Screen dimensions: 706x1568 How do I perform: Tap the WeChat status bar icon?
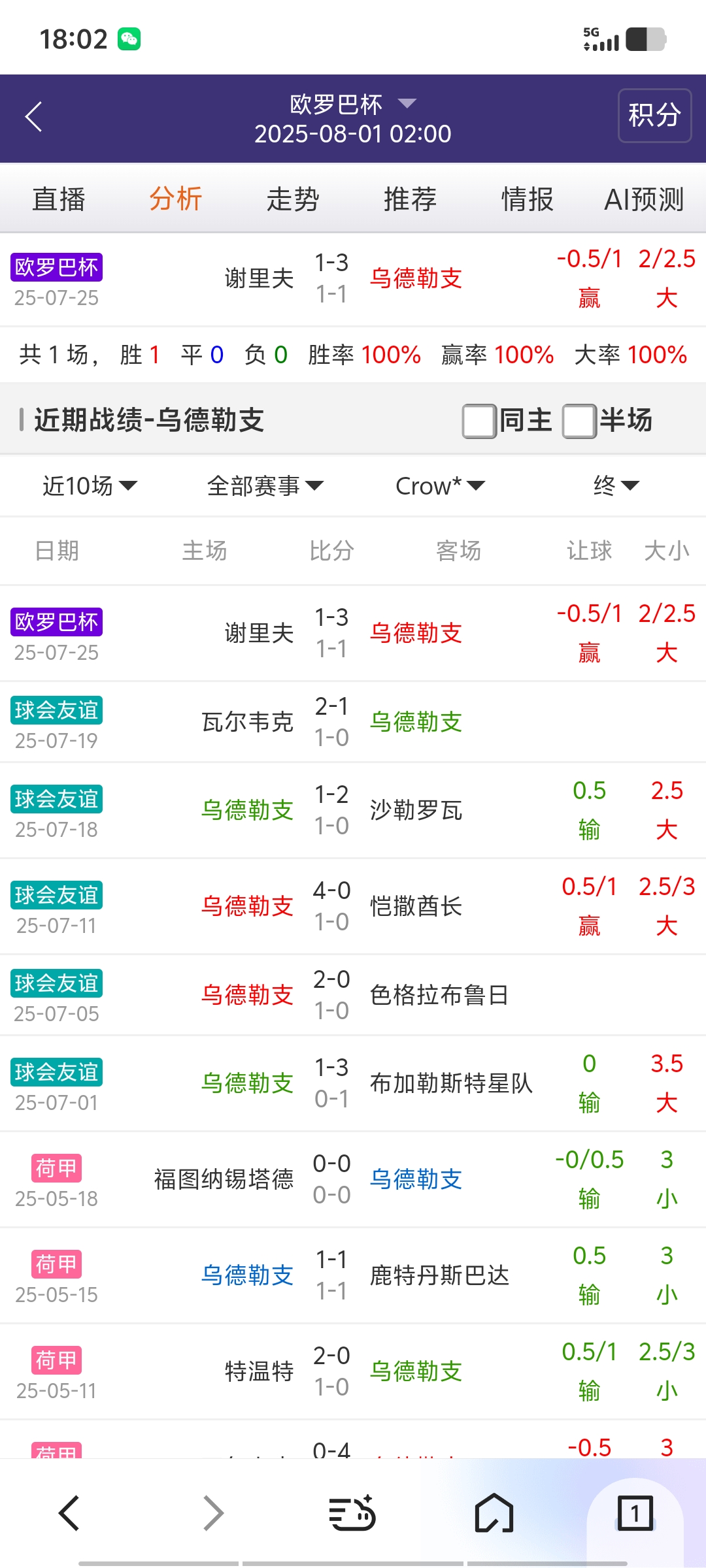click(129, 39)
